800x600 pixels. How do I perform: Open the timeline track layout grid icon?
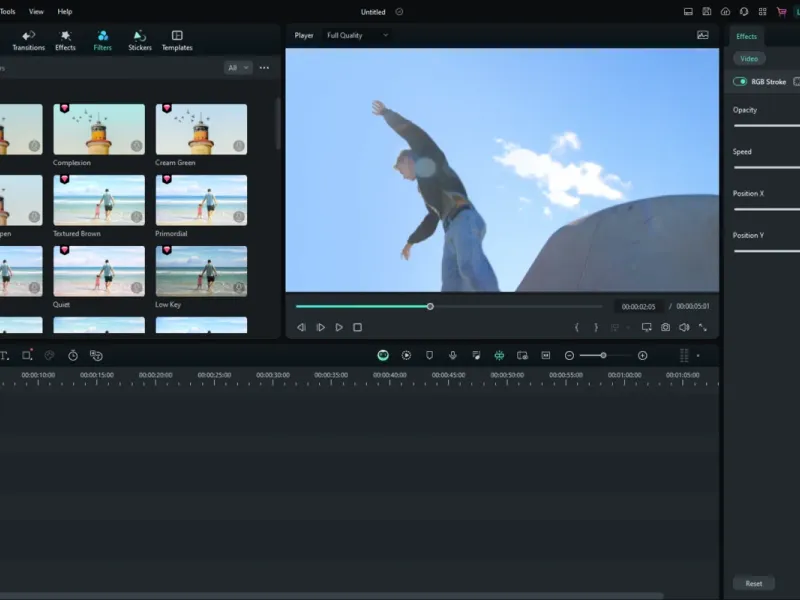(x=684, y=356)
